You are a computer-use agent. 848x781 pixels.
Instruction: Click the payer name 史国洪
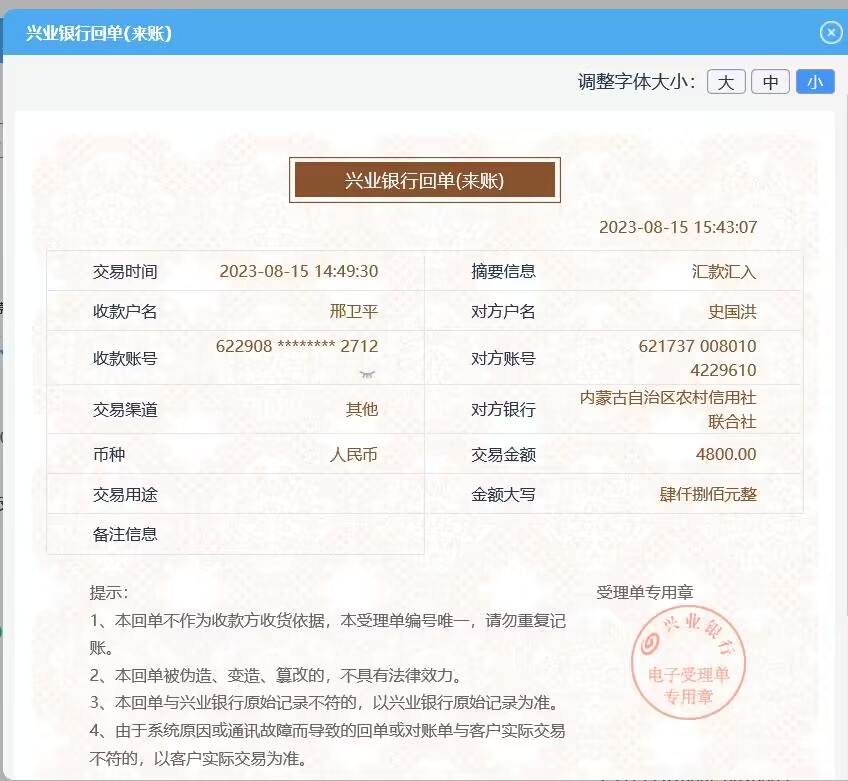[732, 312]
